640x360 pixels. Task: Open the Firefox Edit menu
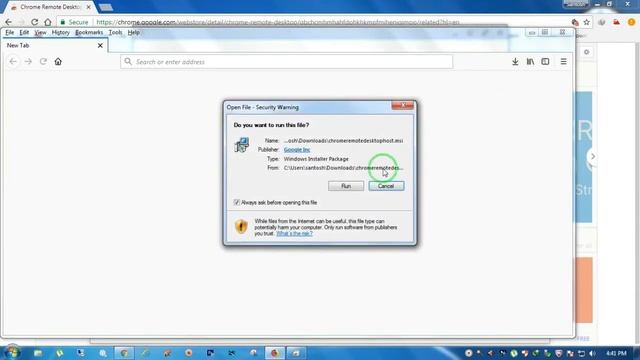pyautogui.click(x=24, y=32)
